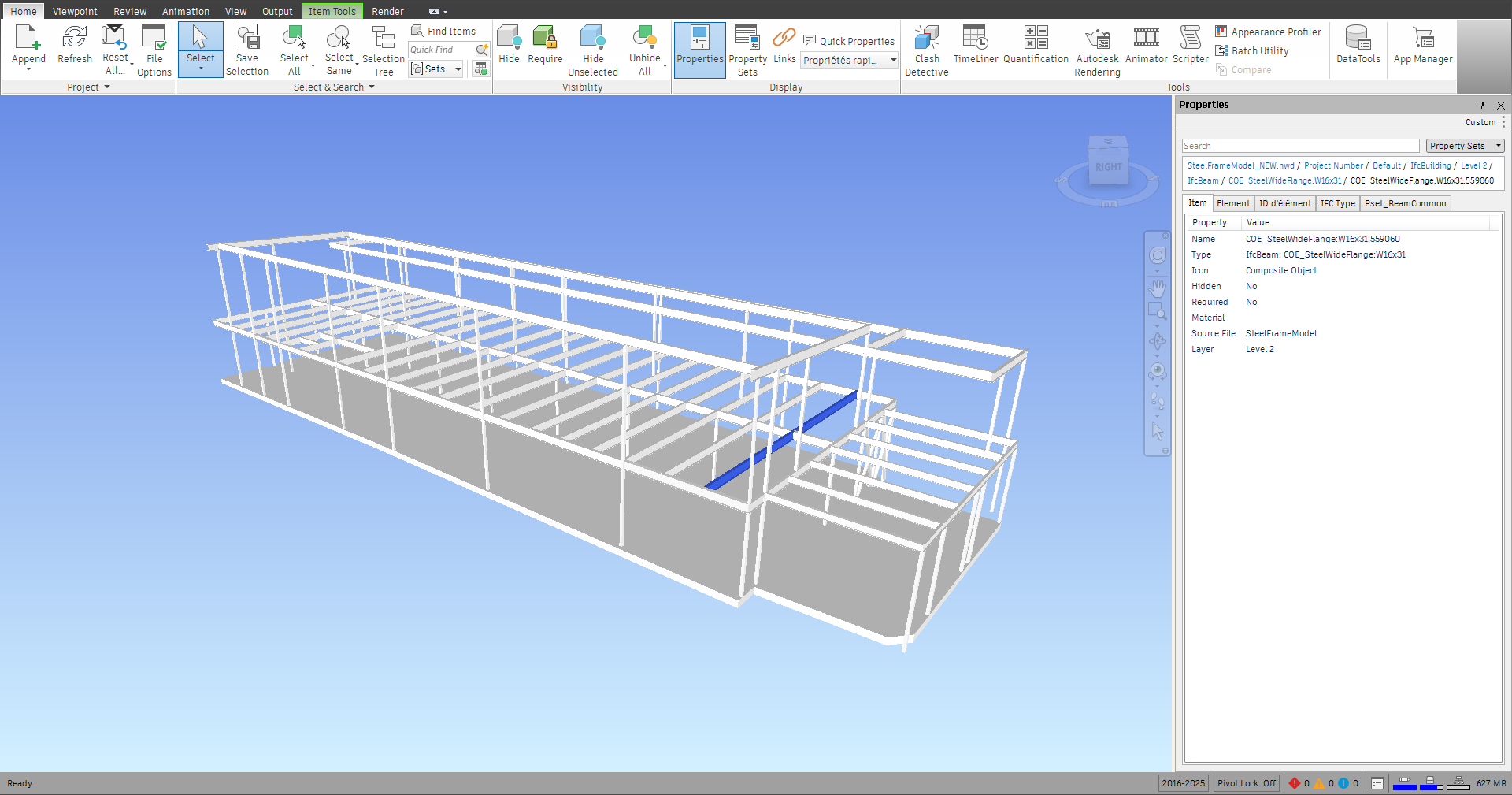Image resolution: width=1512 pixels, height=795 pixels.
Task: Open Property Sets tool in ribbon
Action: pyautogui.click(x=747, y=50)
